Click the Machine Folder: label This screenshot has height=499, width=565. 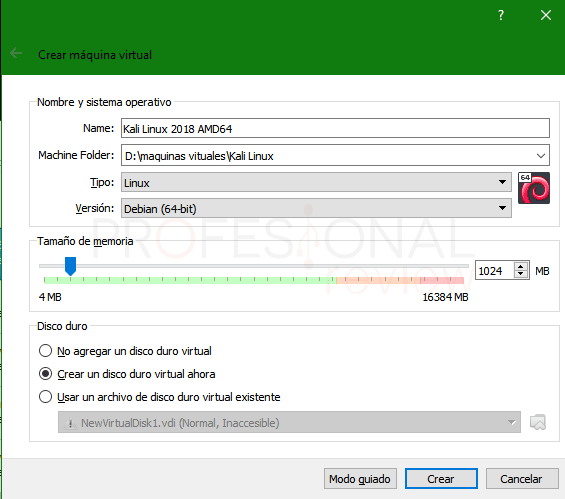tap(76, 155)
